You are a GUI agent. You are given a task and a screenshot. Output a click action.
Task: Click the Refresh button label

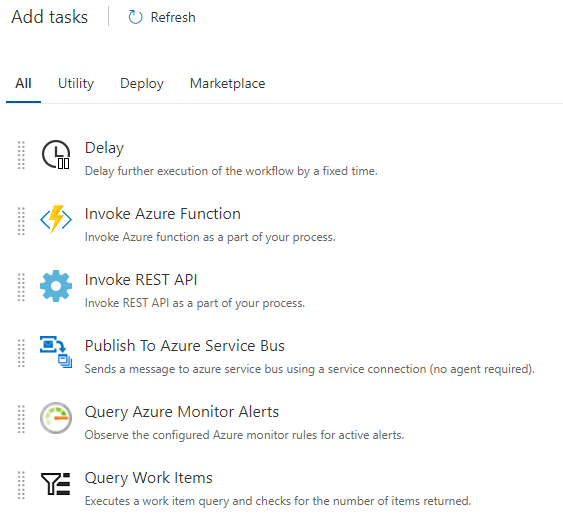(173, 17)
